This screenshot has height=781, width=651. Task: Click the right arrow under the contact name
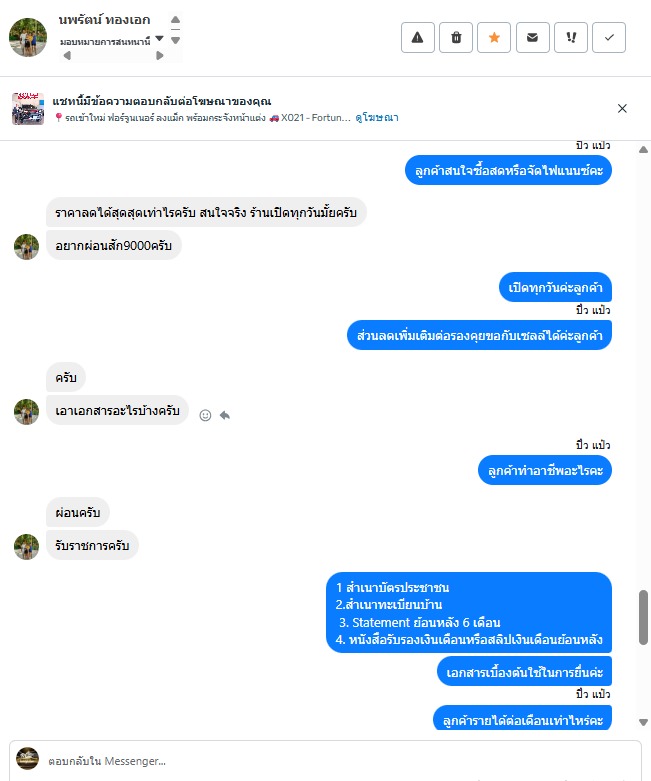(x=159, y=56)
